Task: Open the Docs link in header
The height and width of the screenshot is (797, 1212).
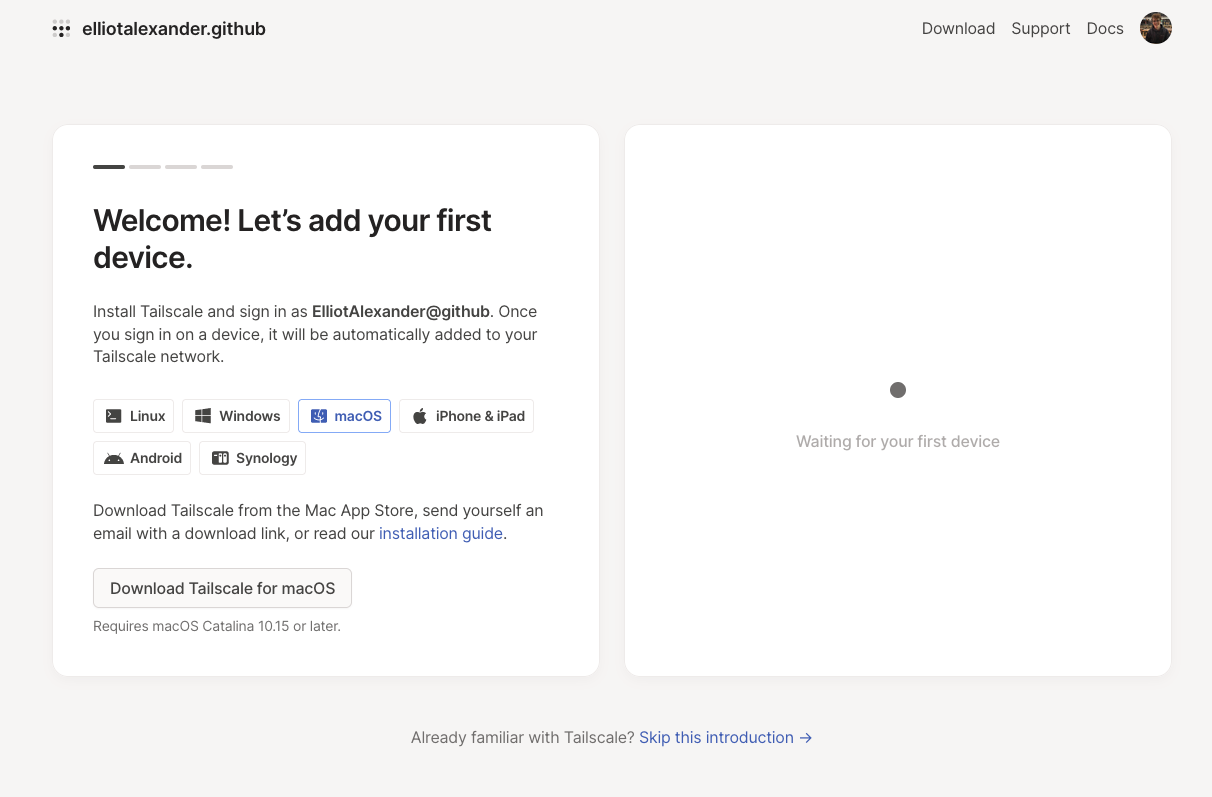Action: pos(1105,28)
